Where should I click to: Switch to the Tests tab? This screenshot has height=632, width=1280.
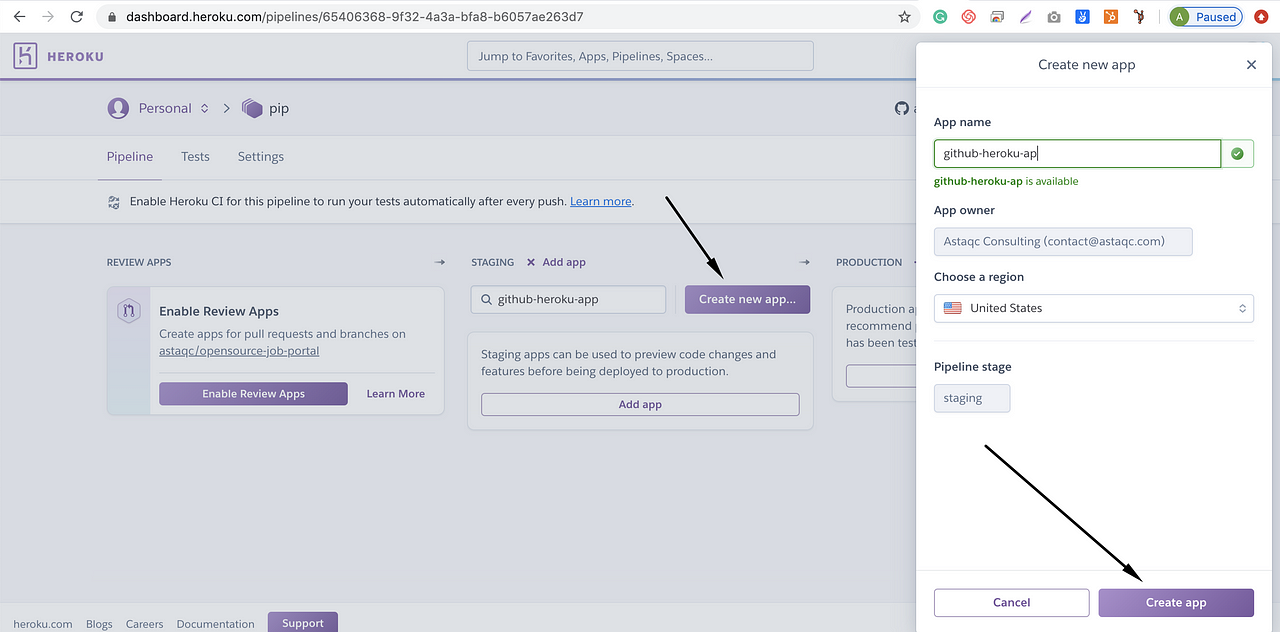tap(195, 156)
